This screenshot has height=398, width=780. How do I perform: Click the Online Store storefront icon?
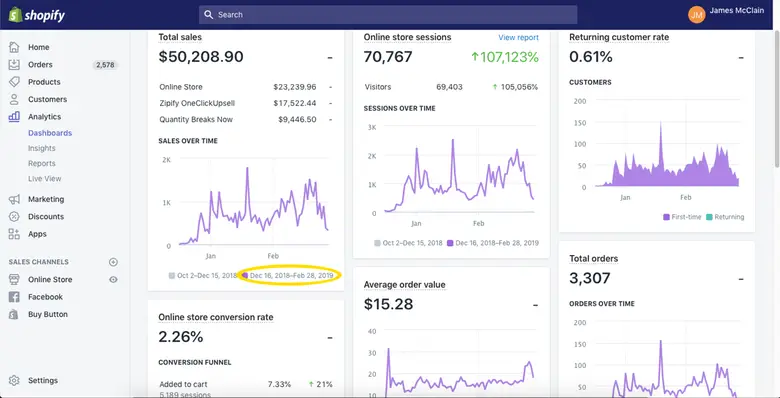coord(14,280)
